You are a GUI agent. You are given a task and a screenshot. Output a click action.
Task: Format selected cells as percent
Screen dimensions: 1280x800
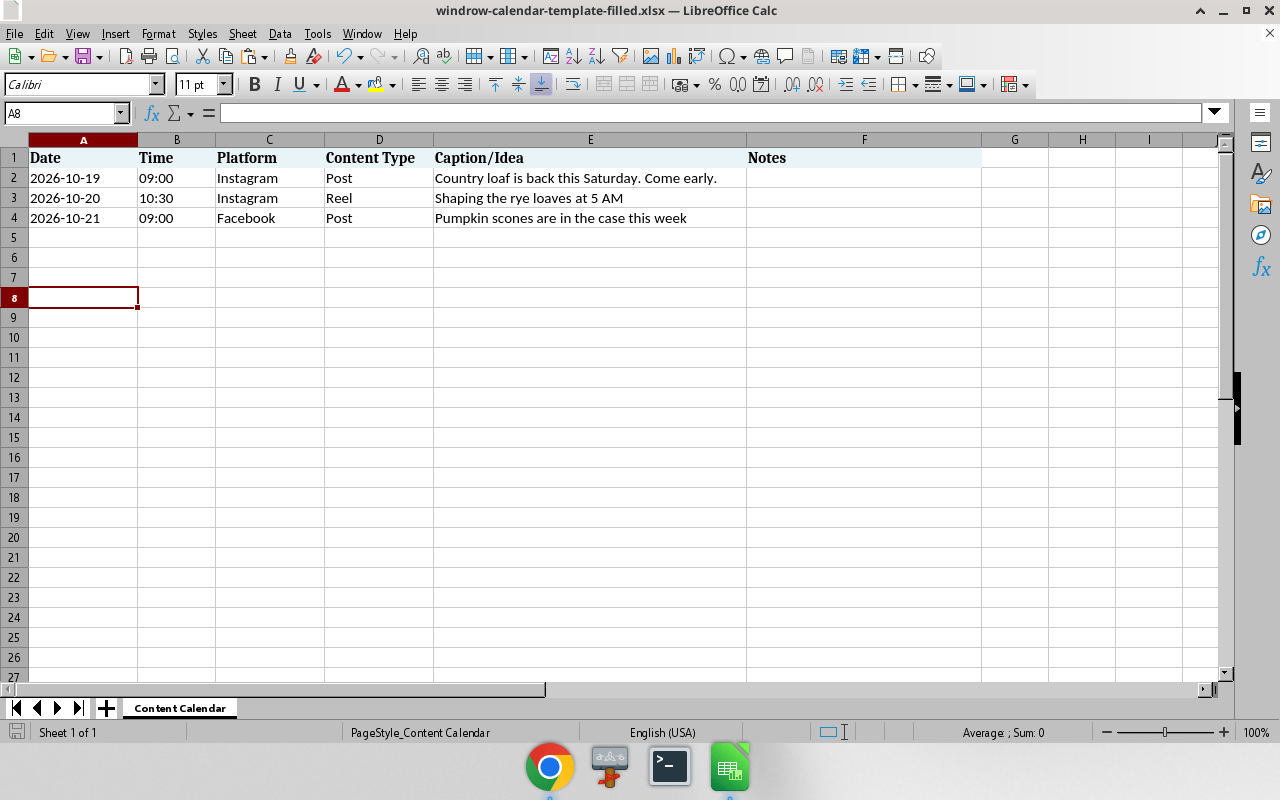715,85
